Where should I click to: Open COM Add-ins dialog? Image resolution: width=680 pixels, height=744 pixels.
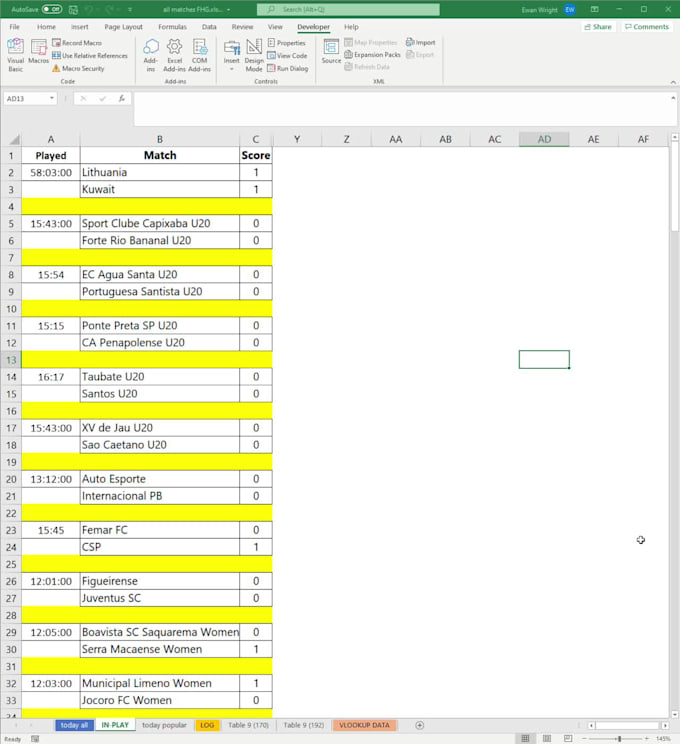[199, 55]
